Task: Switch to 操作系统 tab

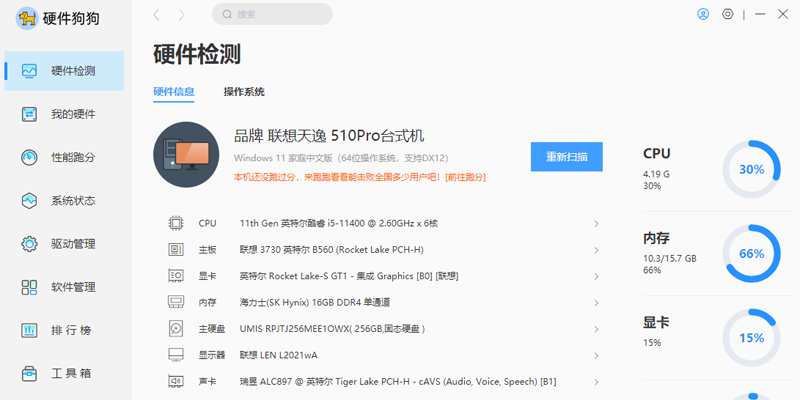Action: pos(244,92)
